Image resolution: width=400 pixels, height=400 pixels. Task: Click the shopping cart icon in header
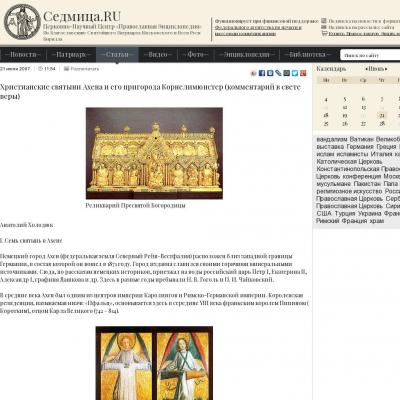[x=324, y=33]
